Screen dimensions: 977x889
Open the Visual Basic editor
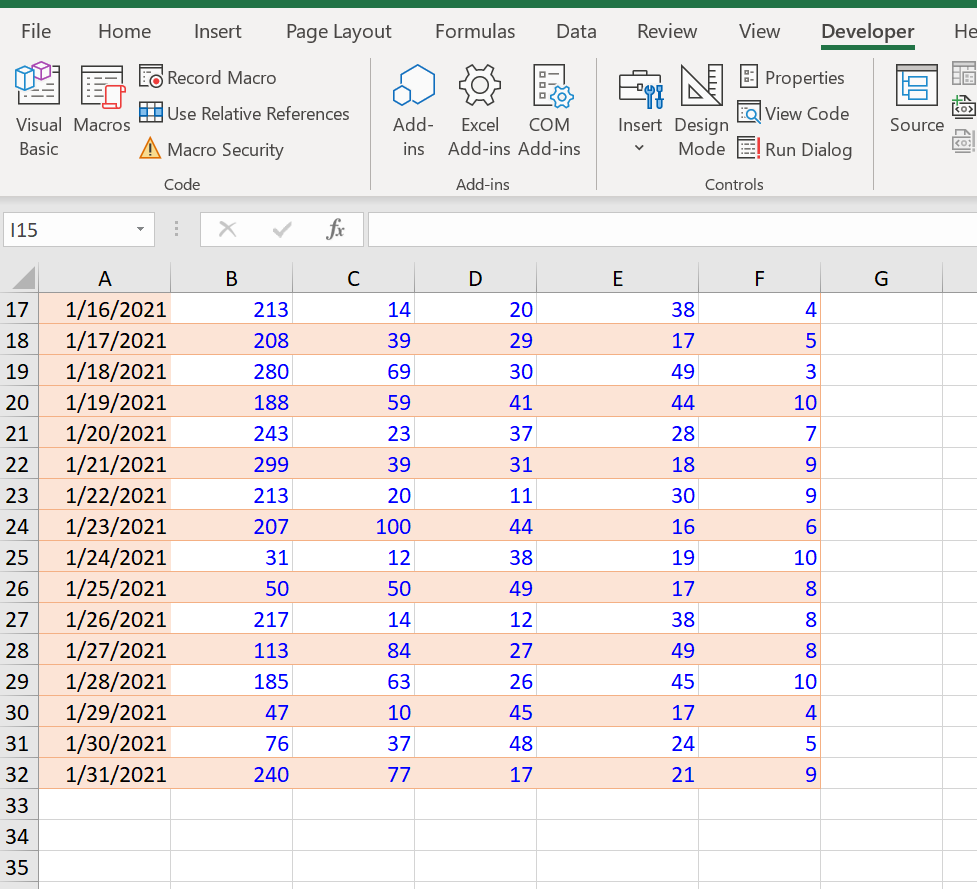[38, 110]
